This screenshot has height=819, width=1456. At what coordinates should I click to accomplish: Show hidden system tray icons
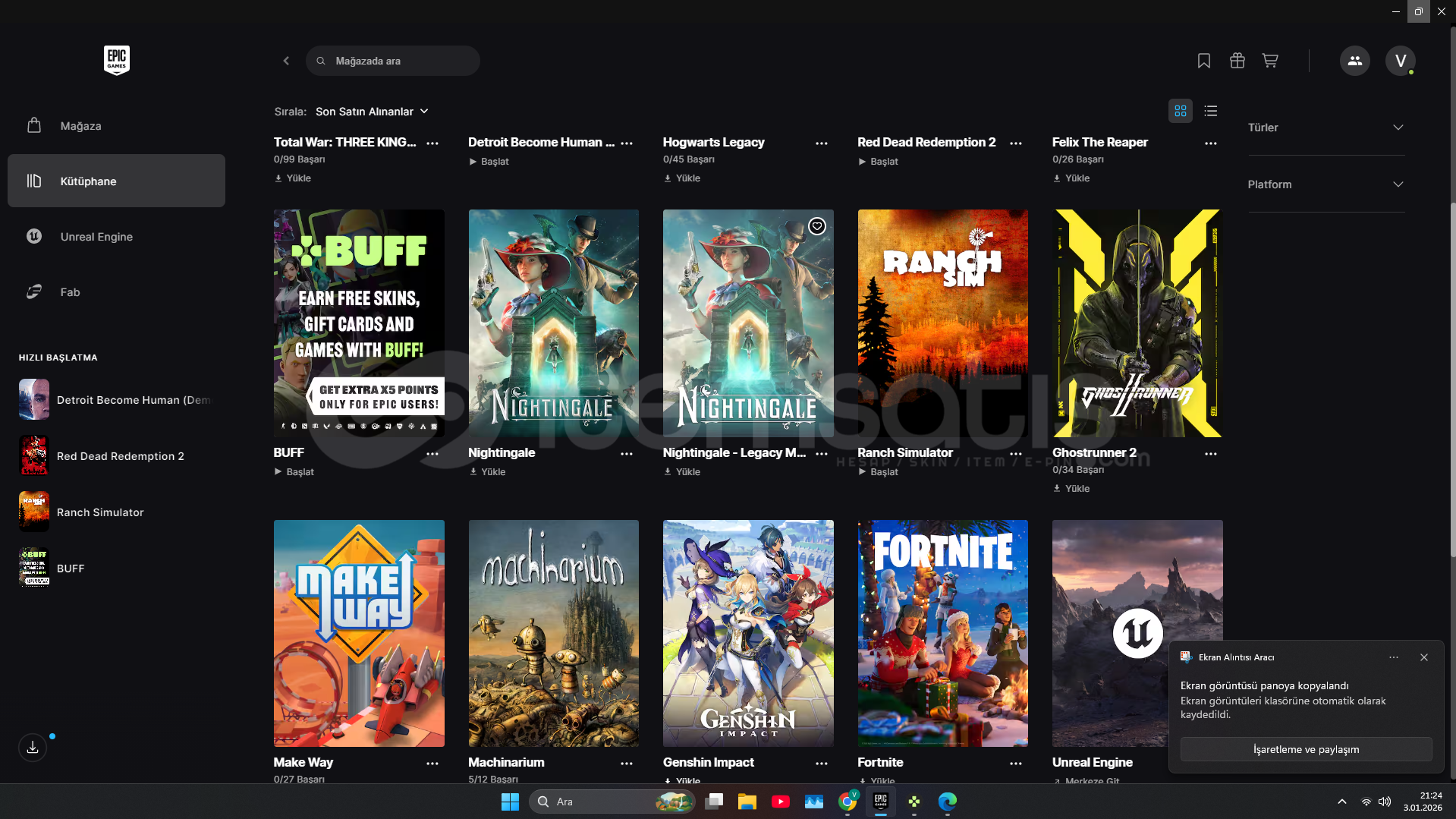[1341, 802]
